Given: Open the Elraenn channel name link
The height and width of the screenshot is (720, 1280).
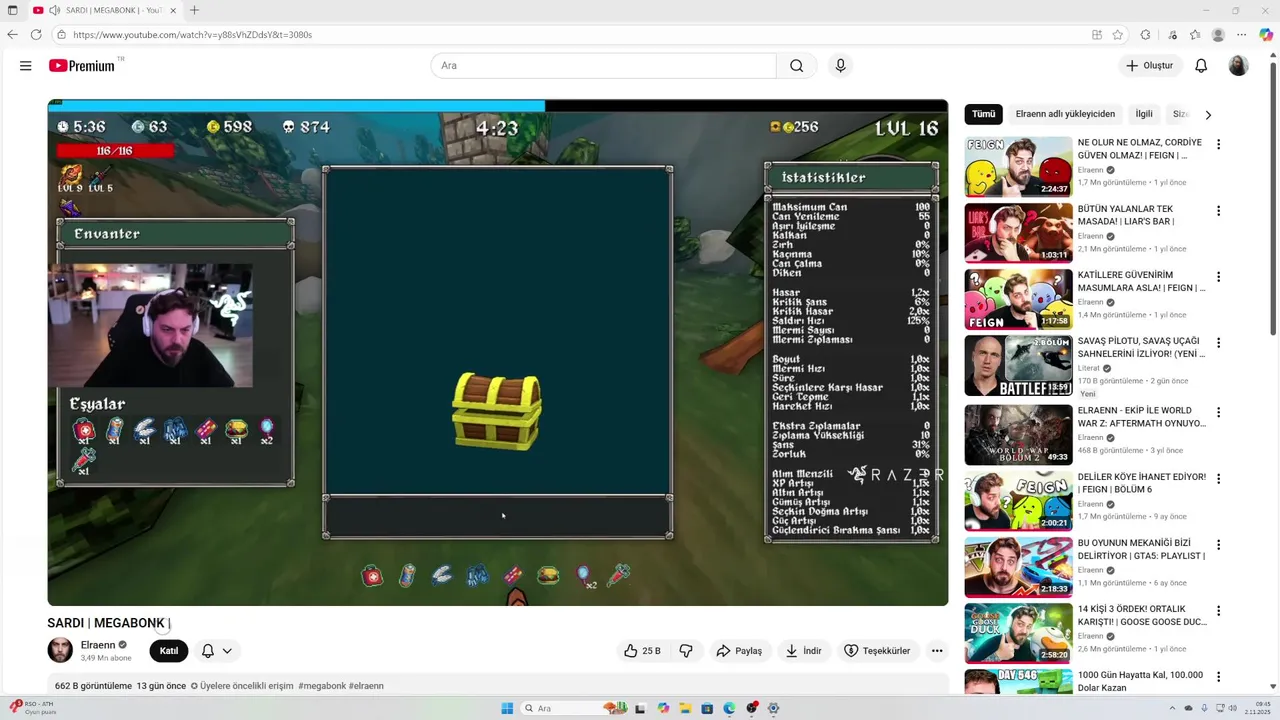Looking at the screenshot, I should [x=98, y=645].
